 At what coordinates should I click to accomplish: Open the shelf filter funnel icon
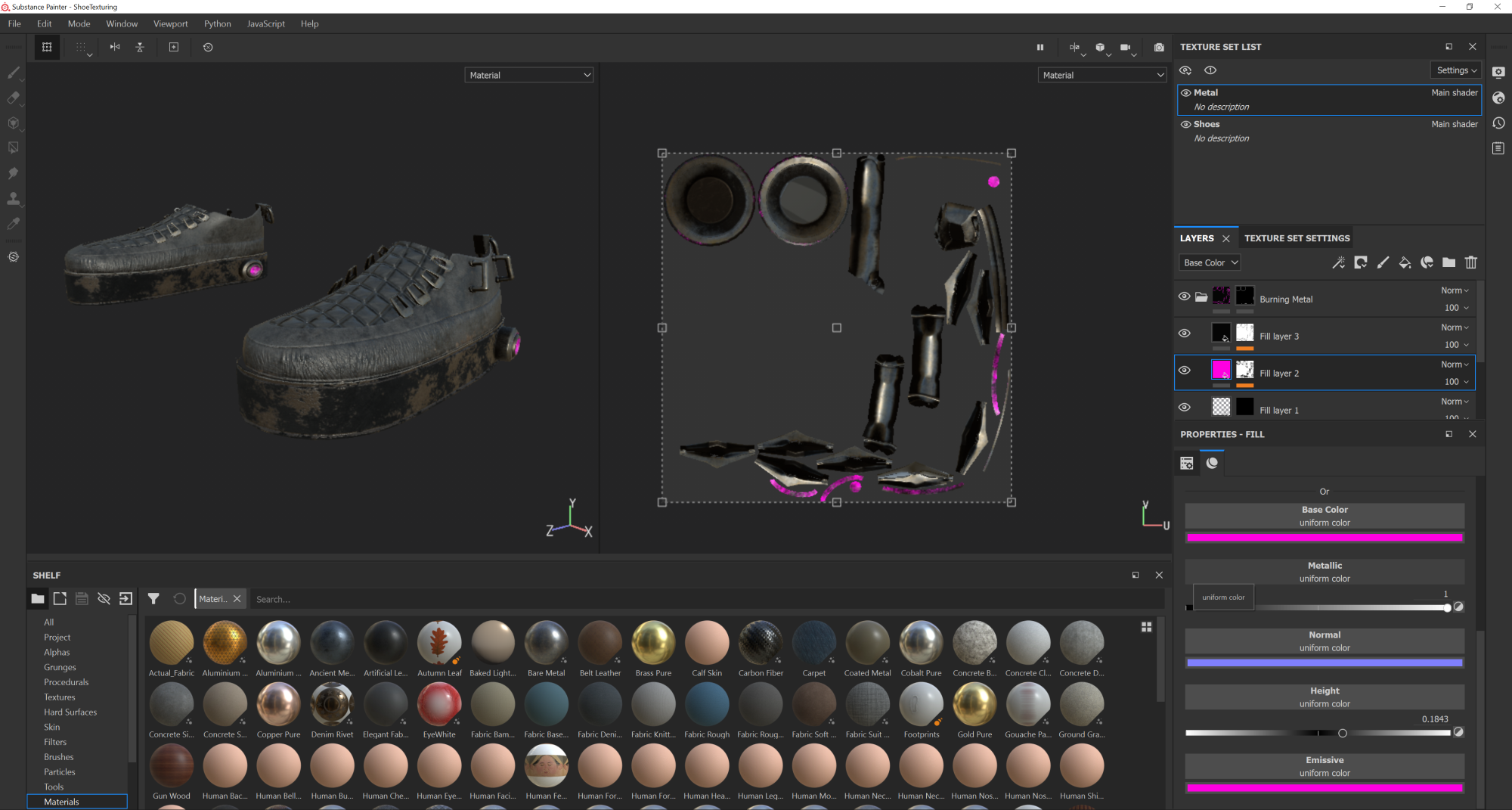pyautogui.click(x=153, y=599)
